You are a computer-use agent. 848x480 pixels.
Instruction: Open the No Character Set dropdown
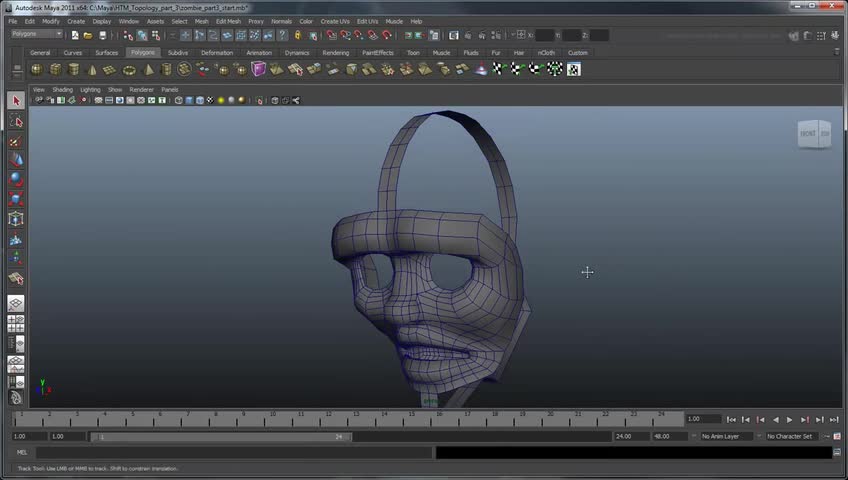tap(794, 436)
